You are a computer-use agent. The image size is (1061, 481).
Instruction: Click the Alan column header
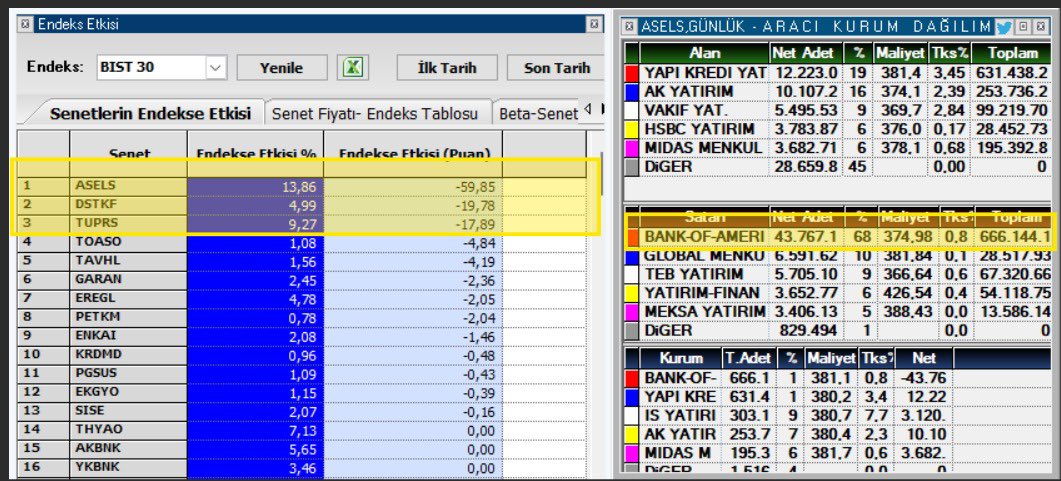(x=704, y=53)
